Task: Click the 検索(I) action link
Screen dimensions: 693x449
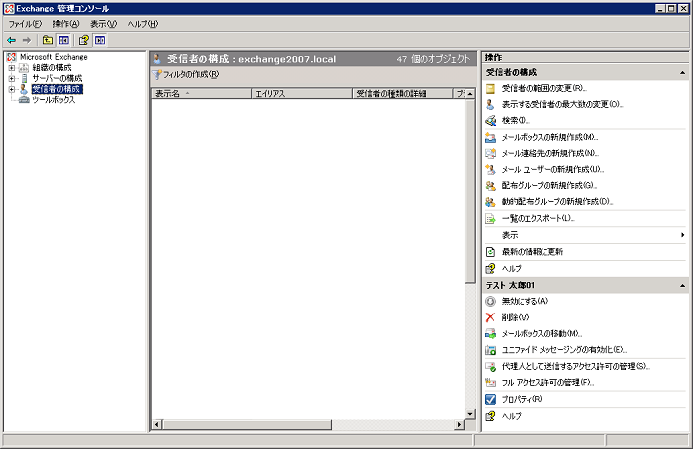Action: pos(515,120)
